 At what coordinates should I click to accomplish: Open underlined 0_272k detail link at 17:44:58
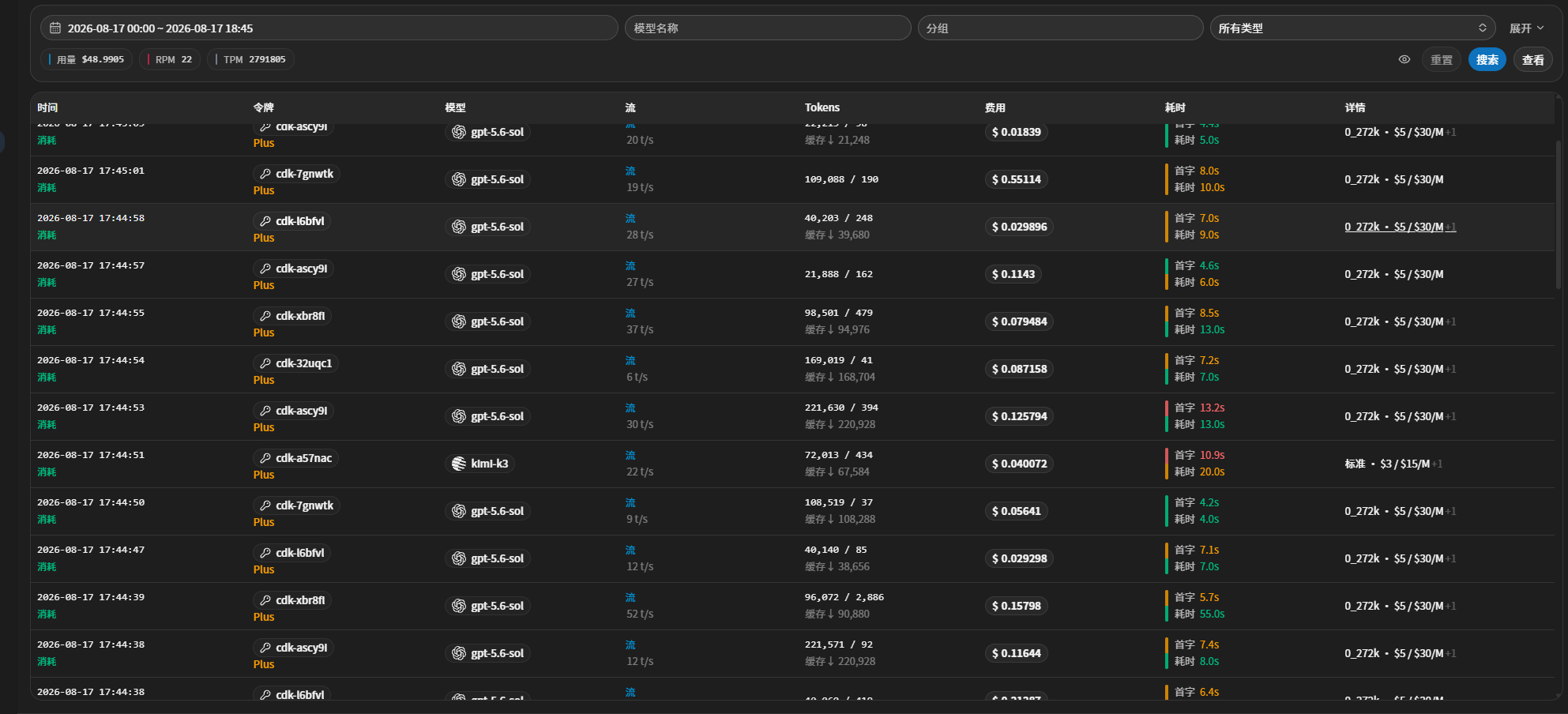pos(1401,227)
